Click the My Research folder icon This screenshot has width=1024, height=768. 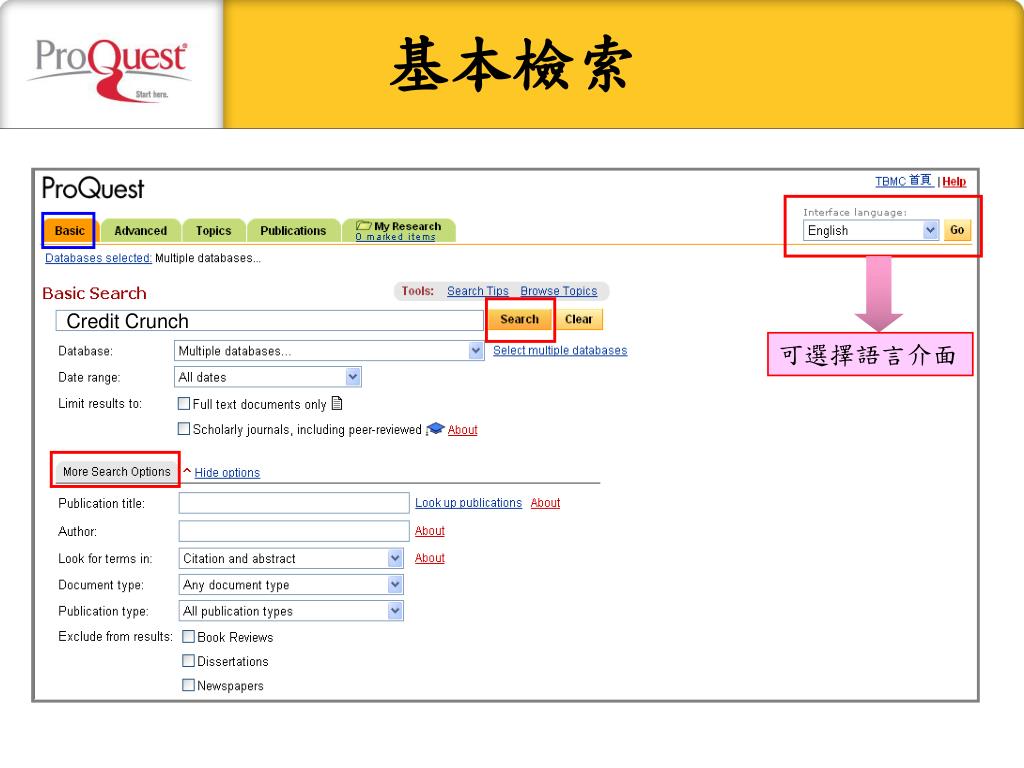pos(364,226)
